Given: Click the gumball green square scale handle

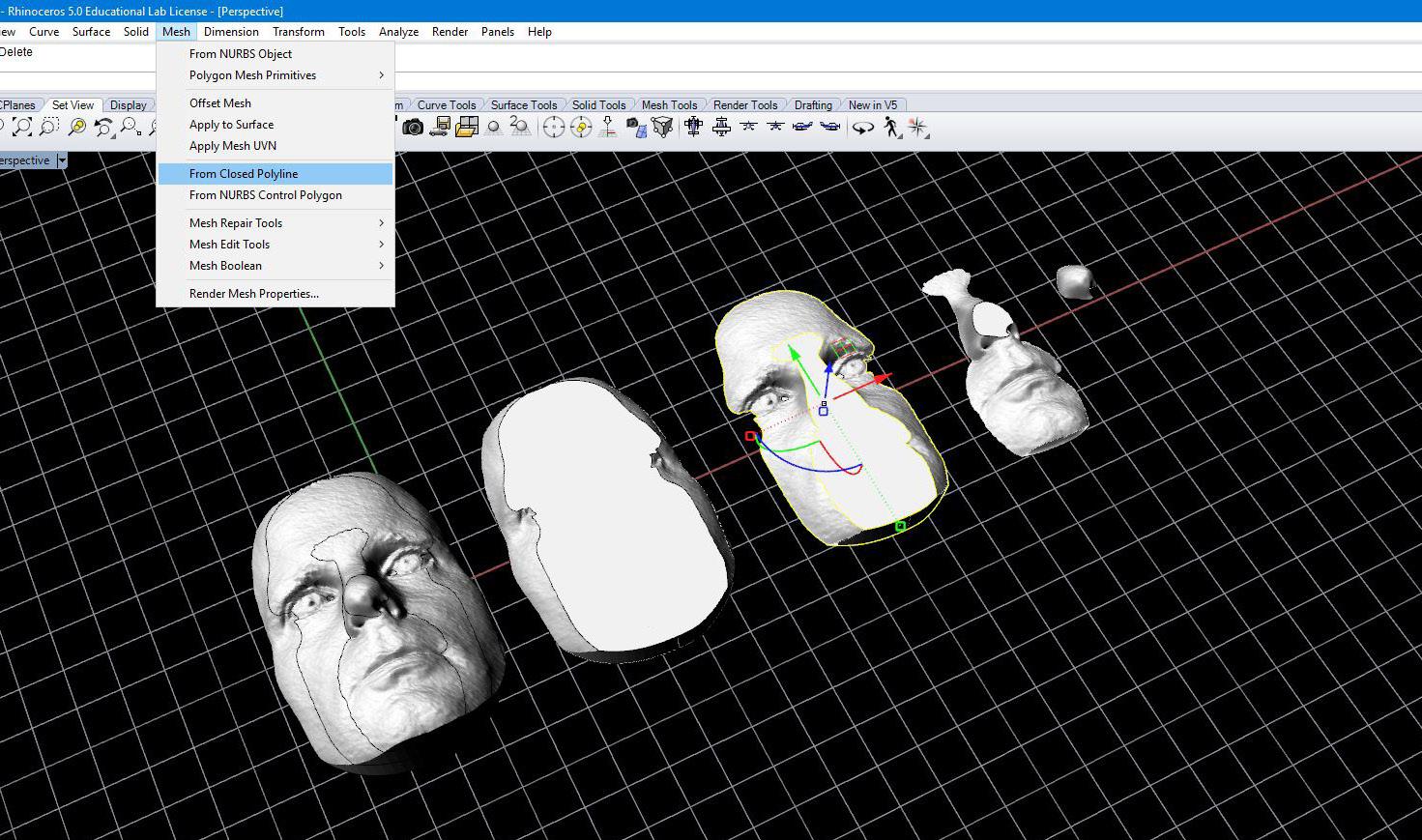Looking at the screenshot, I should [x=901, y=526].
